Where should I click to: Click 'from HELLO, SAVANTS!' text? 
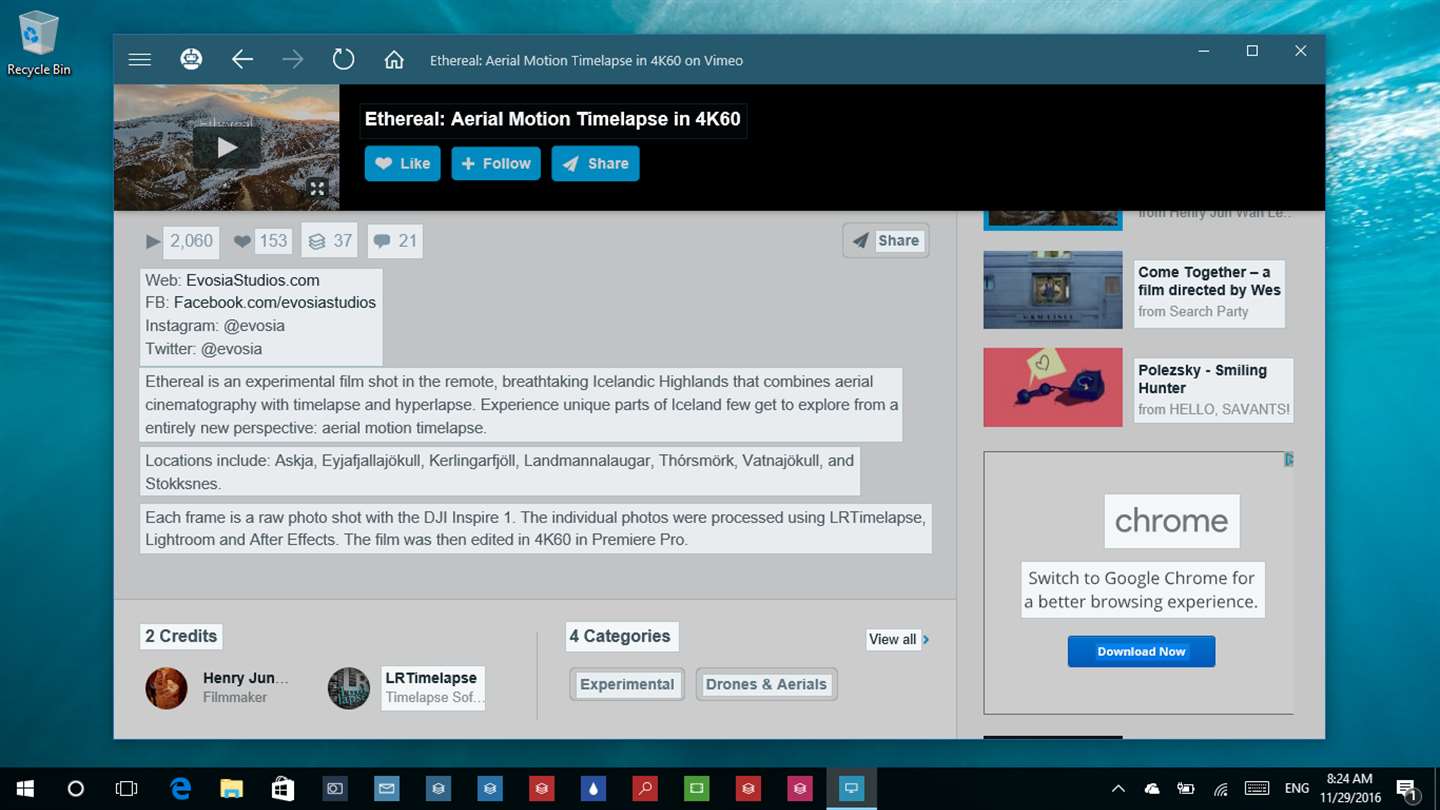click(1214, 409)
